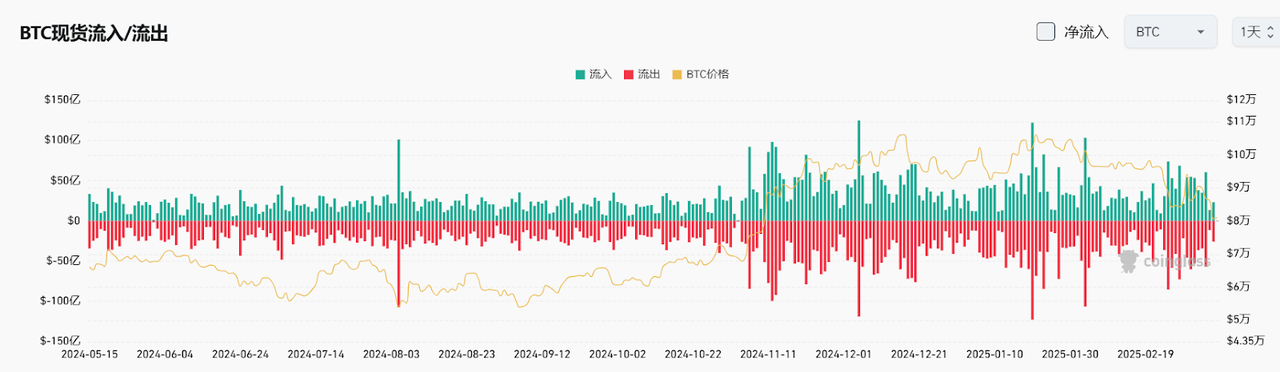Click the tall outflow bar at 2024-08-03

coord(399,263)
